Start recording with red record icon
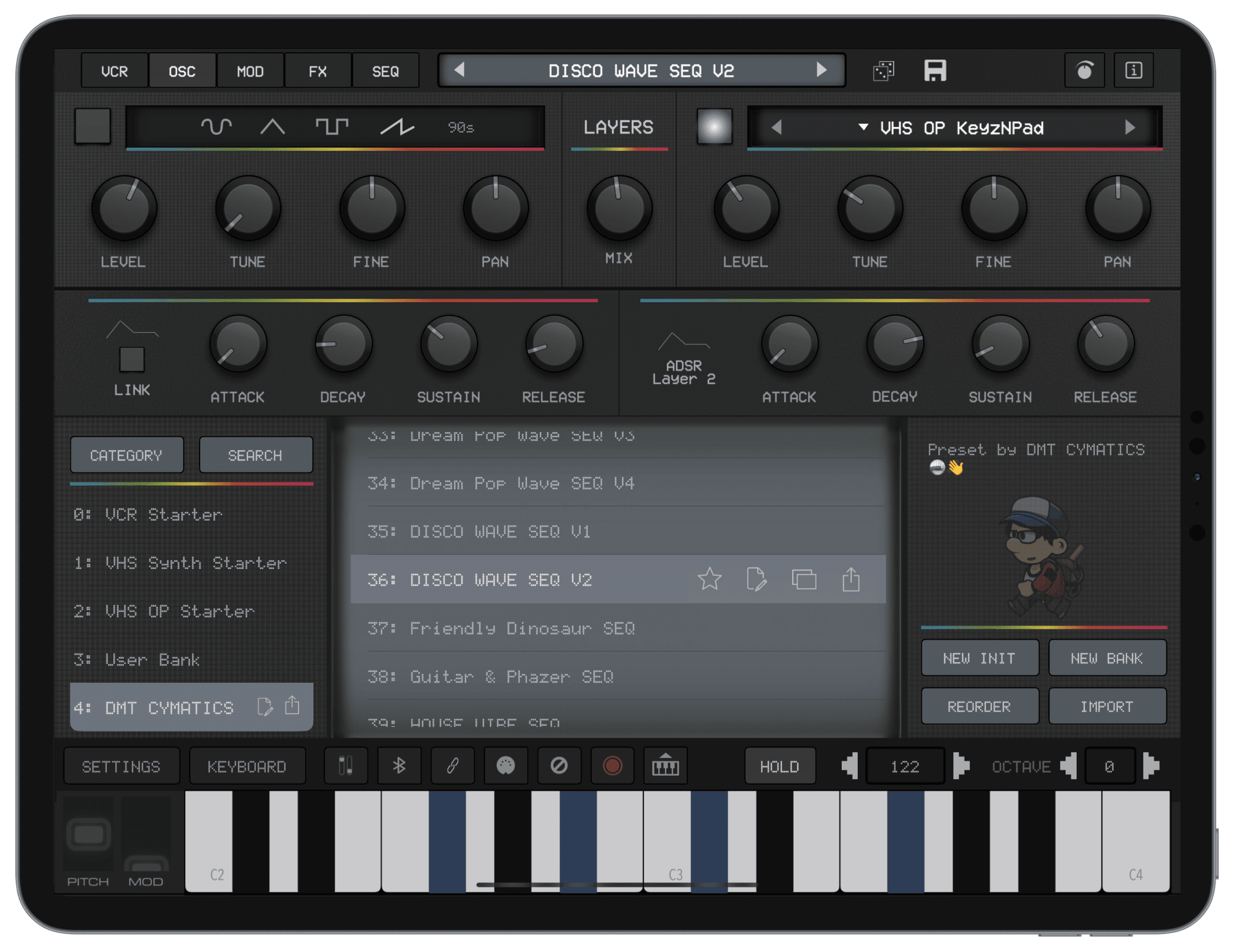The height and width of the screenshot is (952, 1234). [612, 766]
